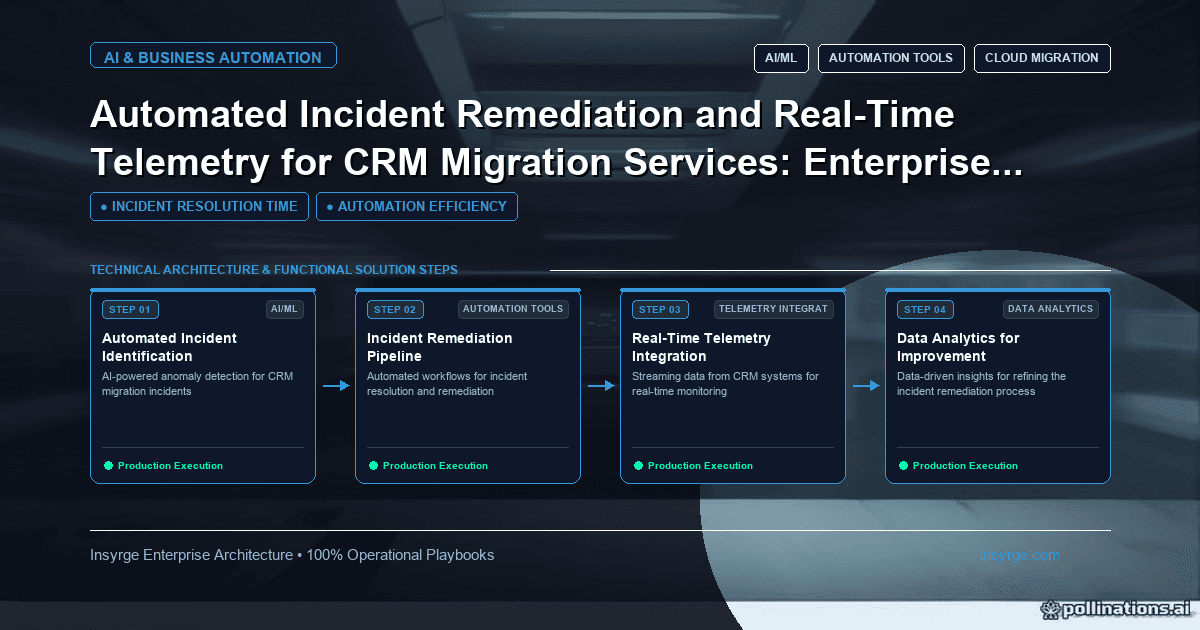The height and width of the screenshot is (630, 1200).
Task: Click the Technical Architecture & Functional Solution Steps heading
Action: pyautogui.click(x=274, y=270)
